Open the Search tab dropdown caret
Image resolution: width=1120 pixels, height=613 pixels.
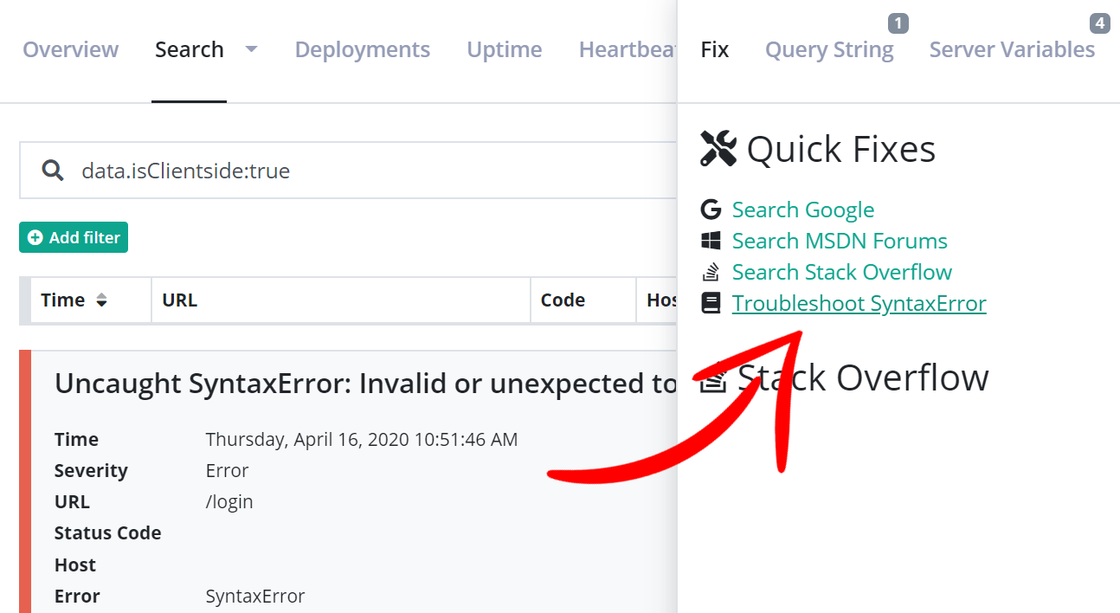pos(251,49)
